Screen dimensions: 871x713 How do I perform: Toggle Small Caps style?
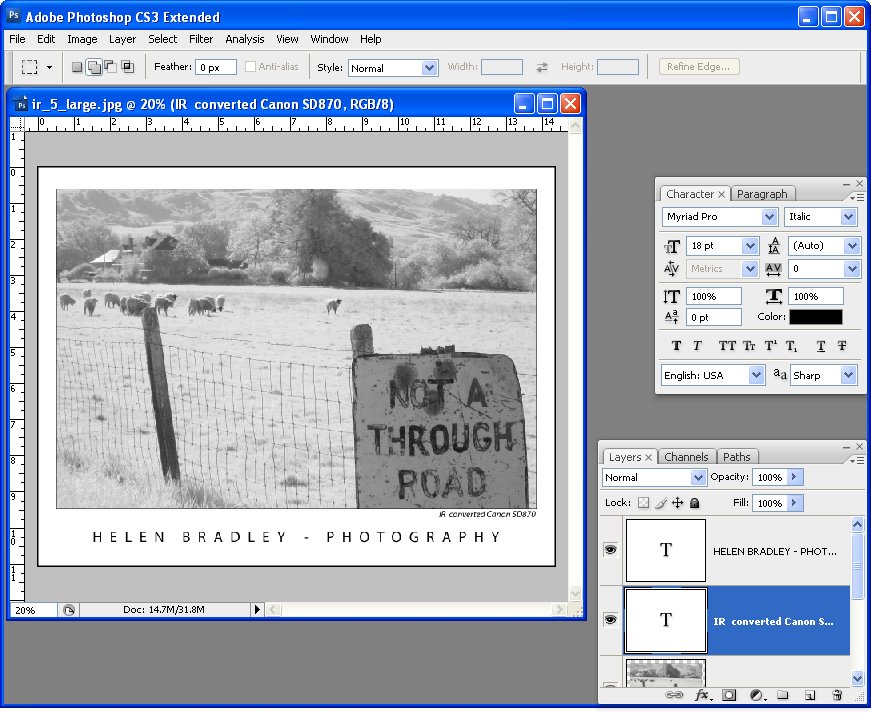coord(749,346)
